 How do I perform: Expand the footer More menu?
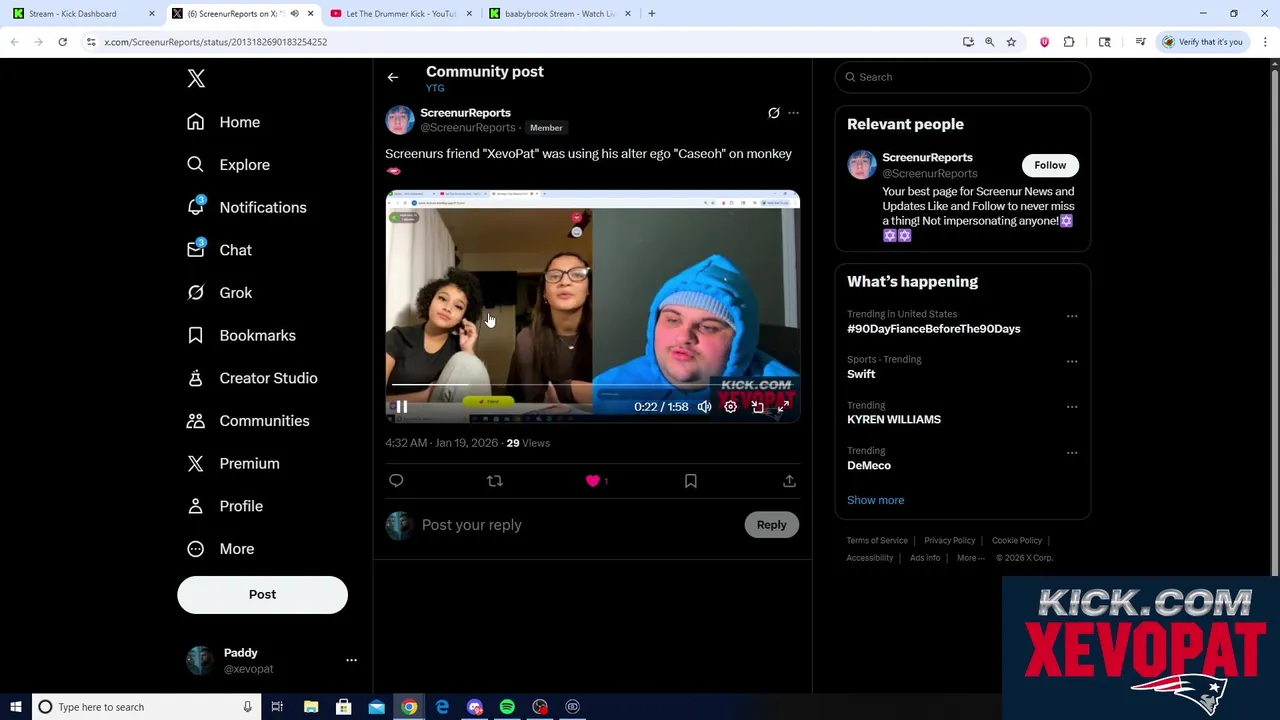click(970, 558)
